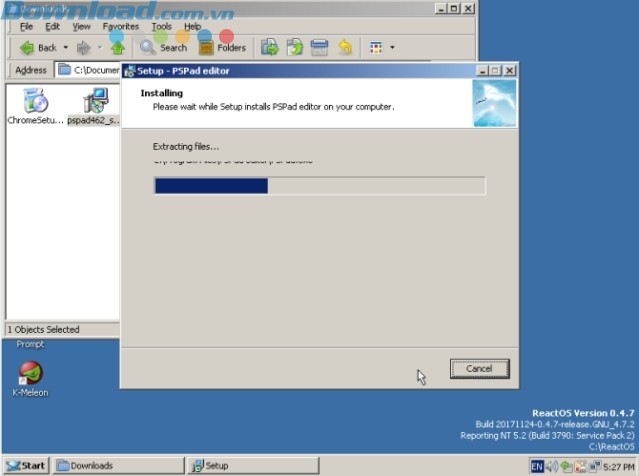Open the Search pane in Explorer
Image resolution: width=639 pixels, height=476 pixels.
(163, 47)
